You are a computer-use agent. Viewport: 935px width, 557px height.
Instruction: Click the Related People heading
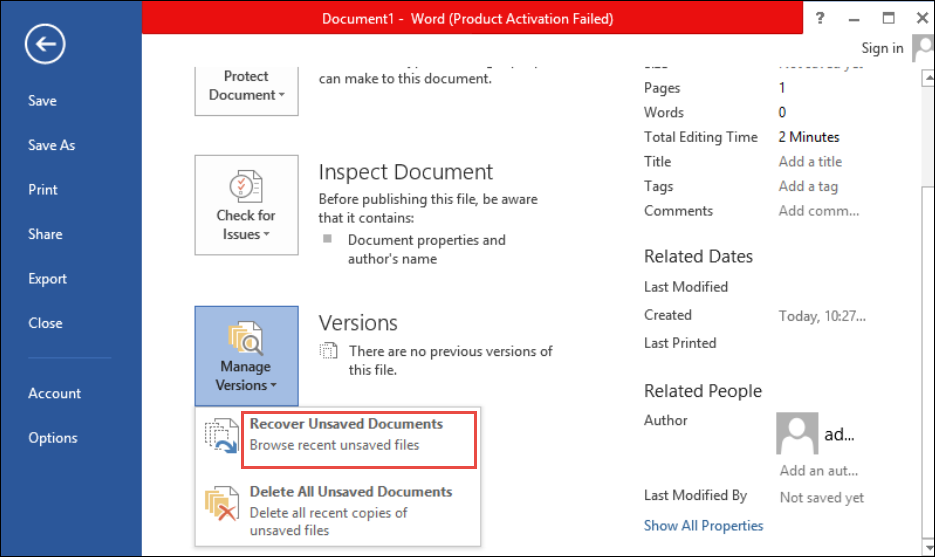(703, 391)
